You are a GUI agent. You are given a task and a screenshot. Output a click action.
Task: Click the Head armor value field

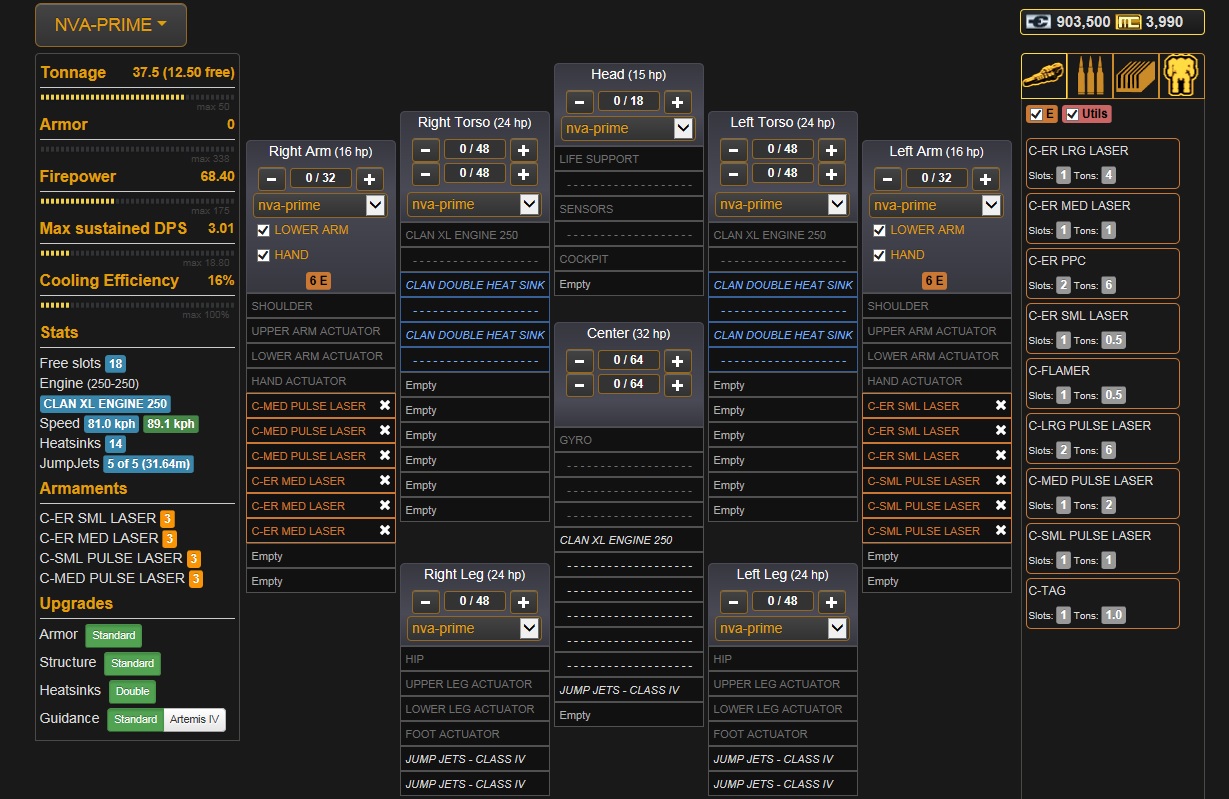pos(629,101)
